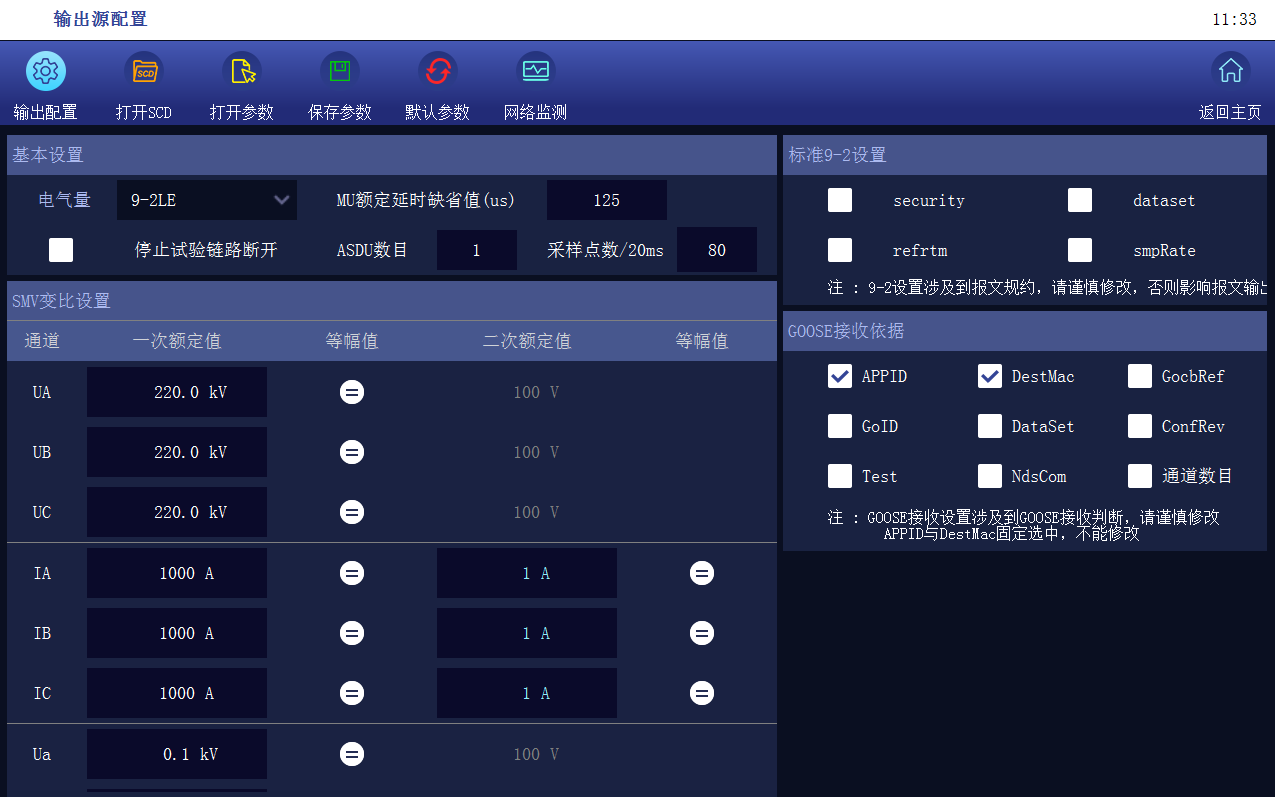Screen dimensions: 1275x797
Task: Toggle the ConfRev checkbox
Action: tap(1140, 426)
